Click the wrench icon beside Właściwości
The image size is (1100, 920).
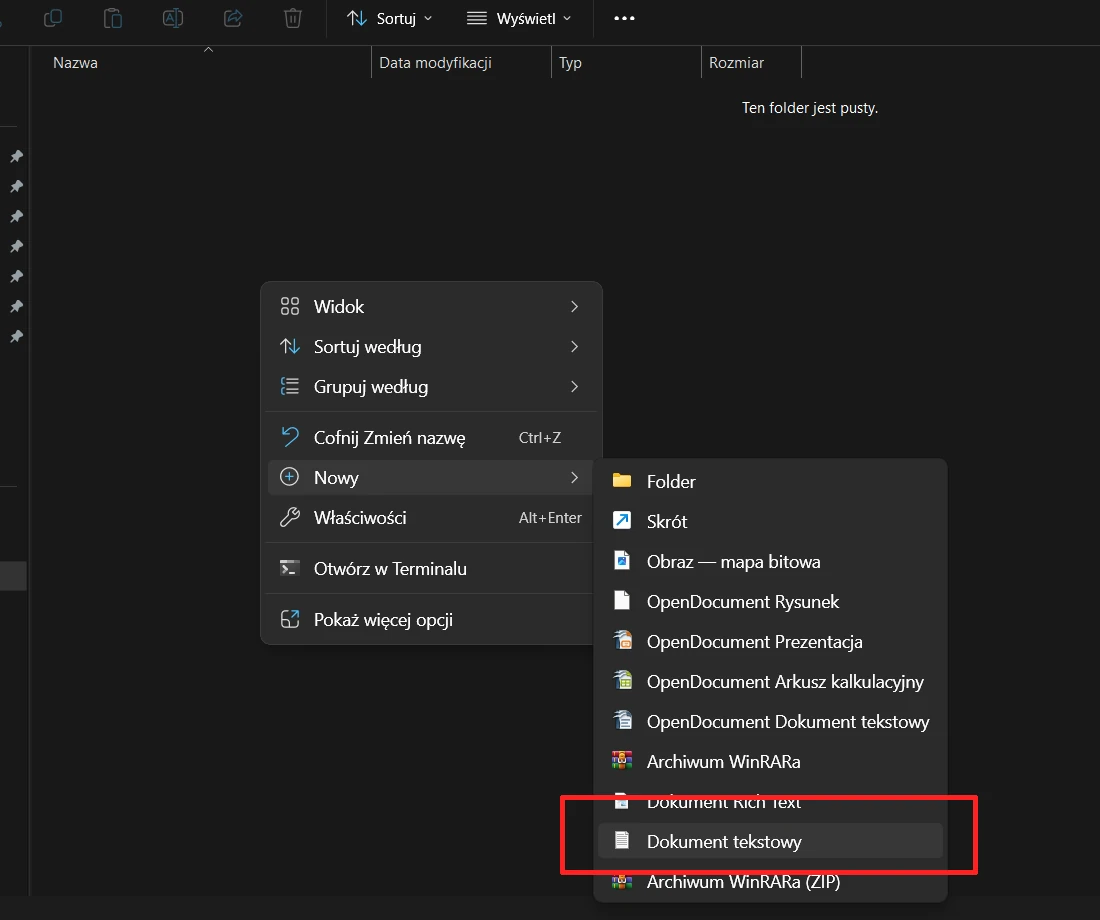290,517
